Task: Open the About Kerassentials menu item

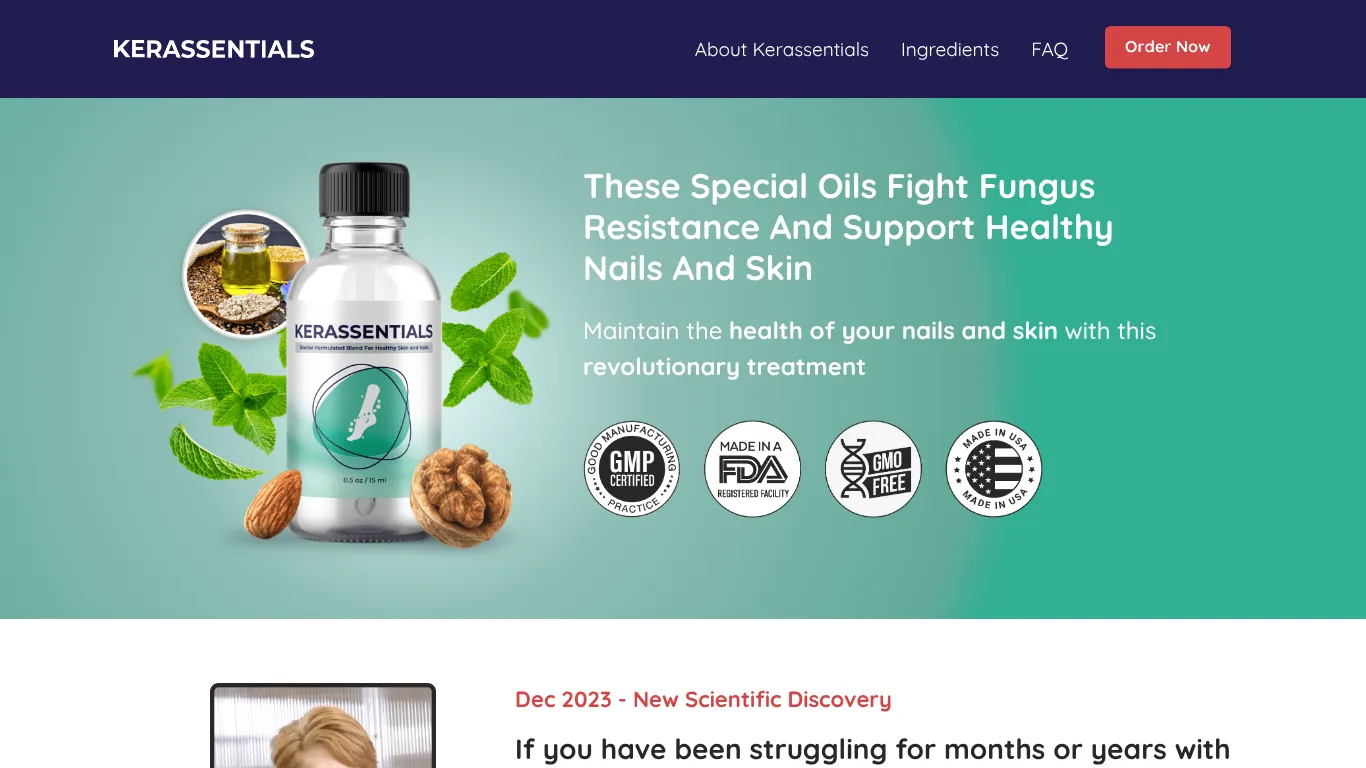Action: (x=782, y=49)
